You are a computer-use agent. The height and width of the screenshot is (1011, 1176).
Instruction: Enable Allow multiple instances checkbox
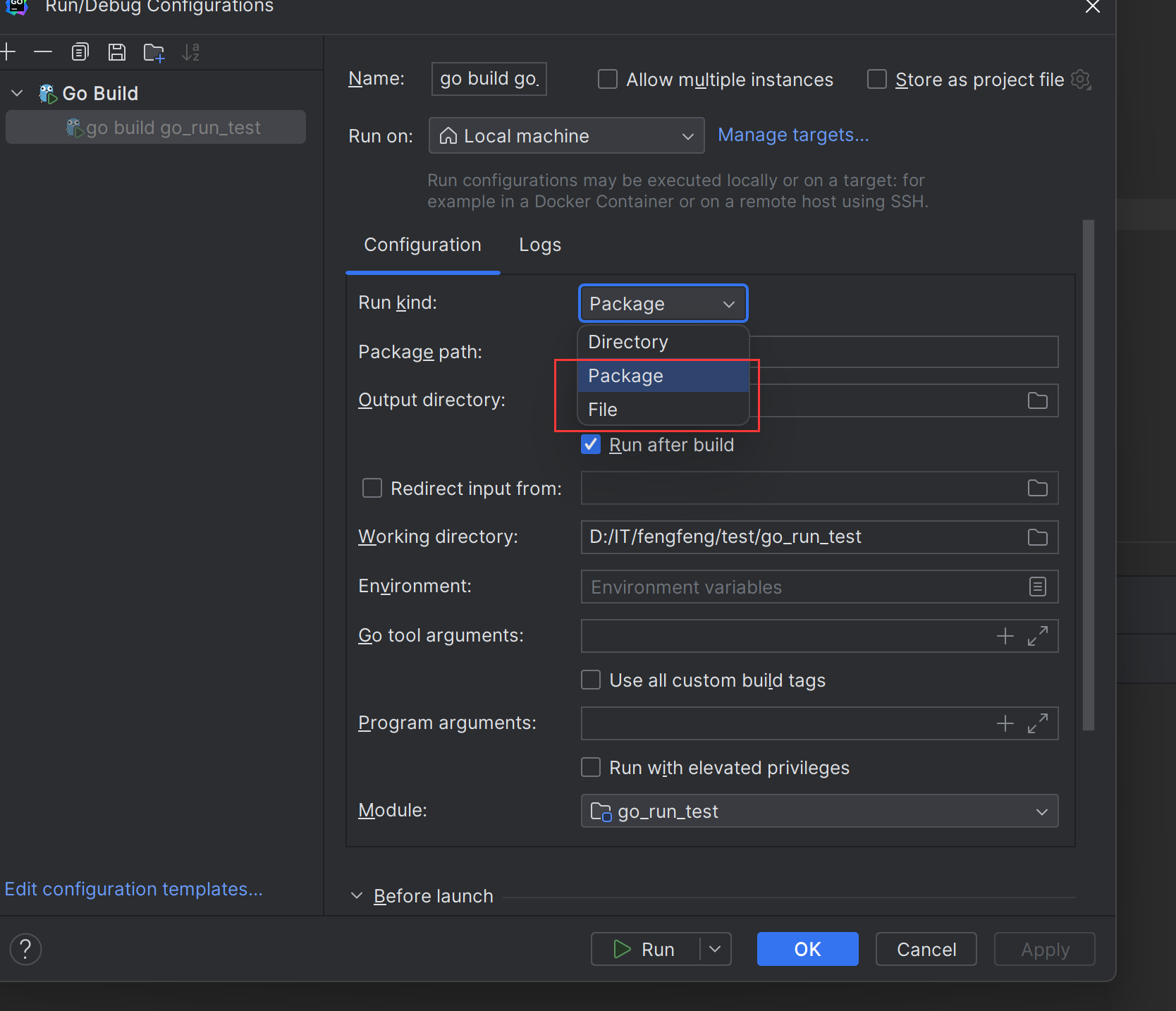pos(608,79)
